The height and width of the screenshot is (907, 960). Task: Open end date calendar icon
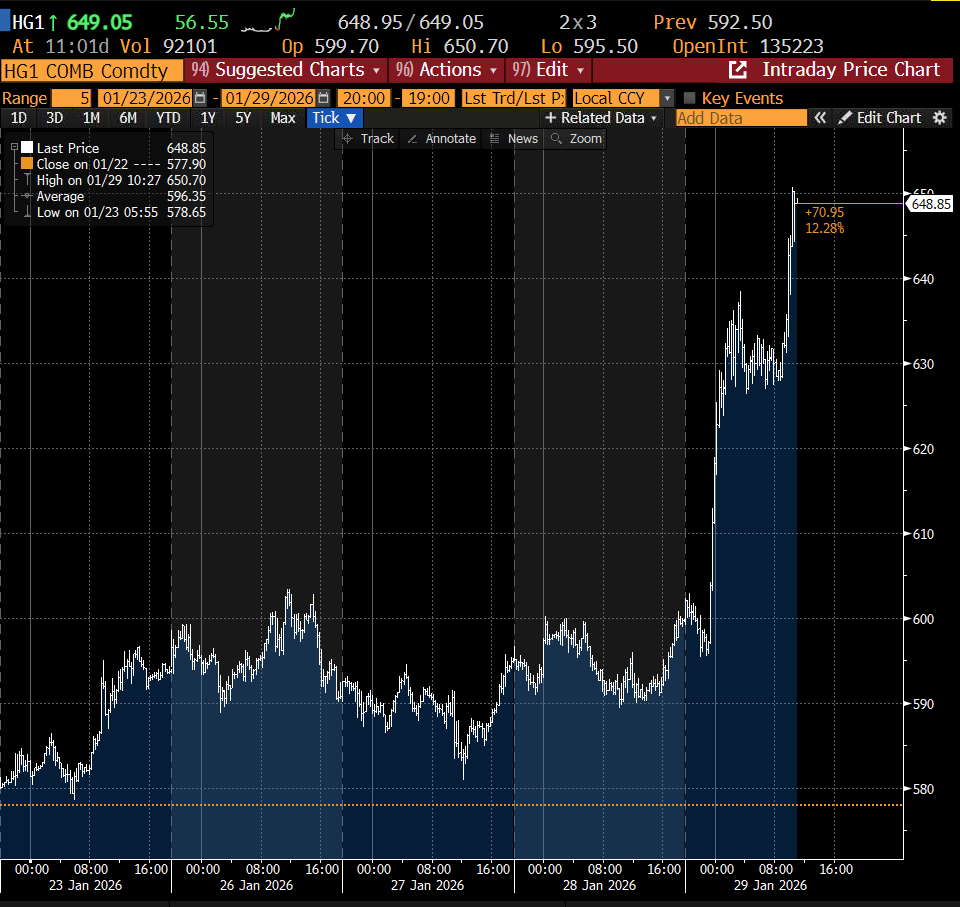coord(323,98)
